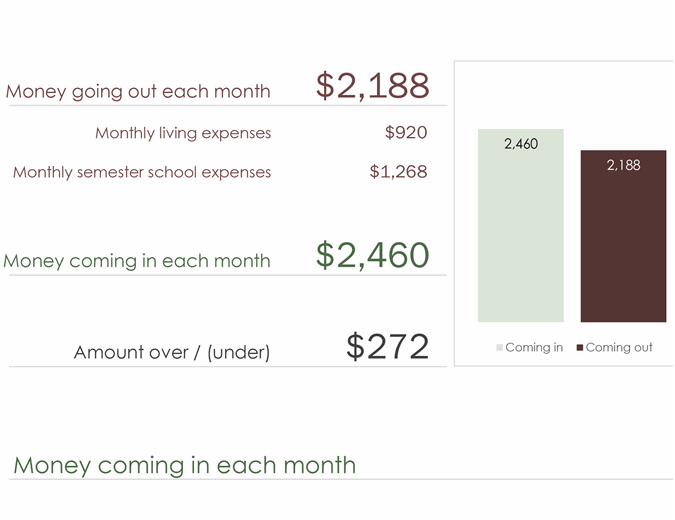This screenshot has width=675, height=520.
Task: Click the bottom Money coming in section heading
Action: 184,465
